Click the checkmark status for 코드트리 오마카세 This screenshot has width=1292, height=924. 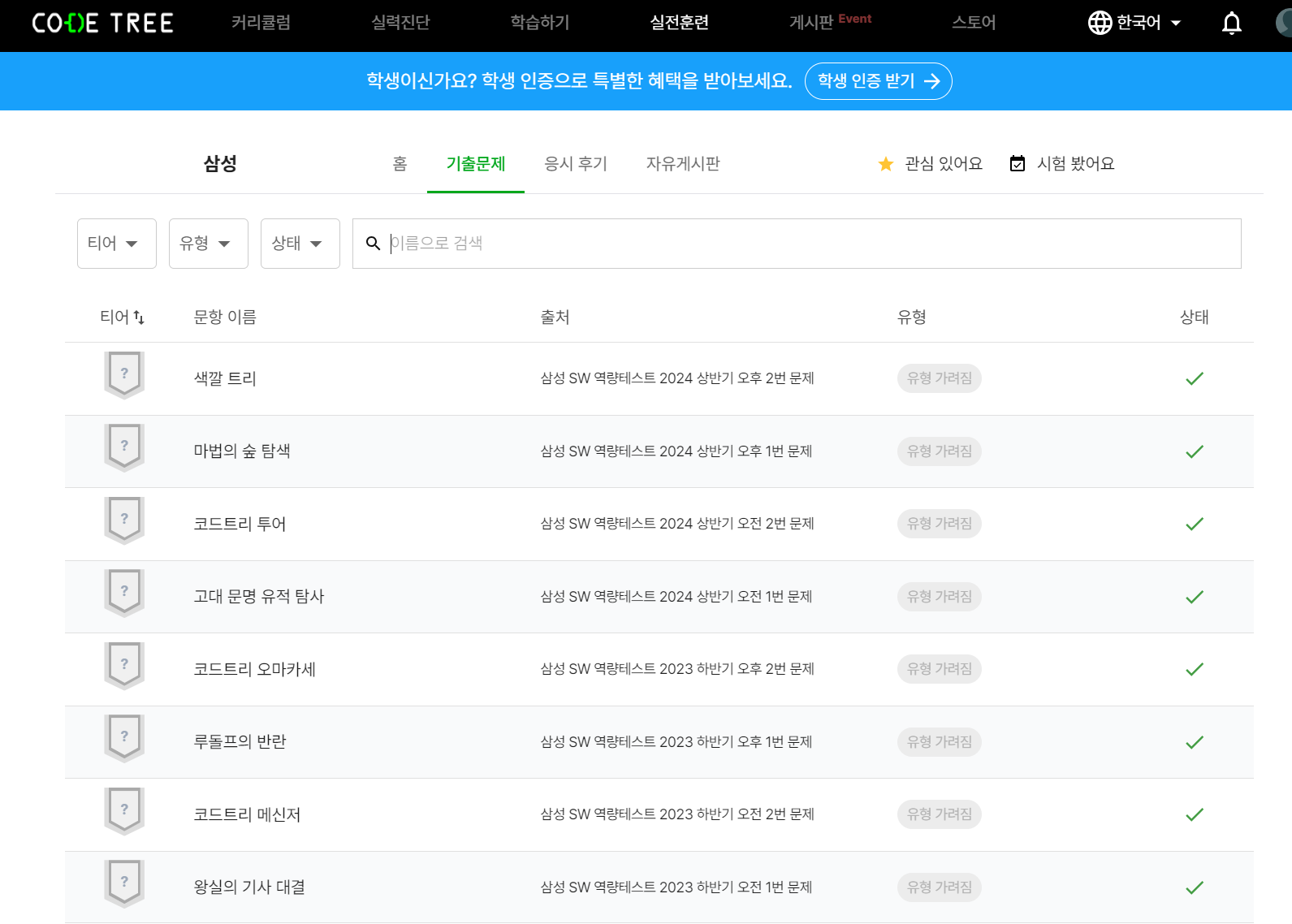point(1195,669)
